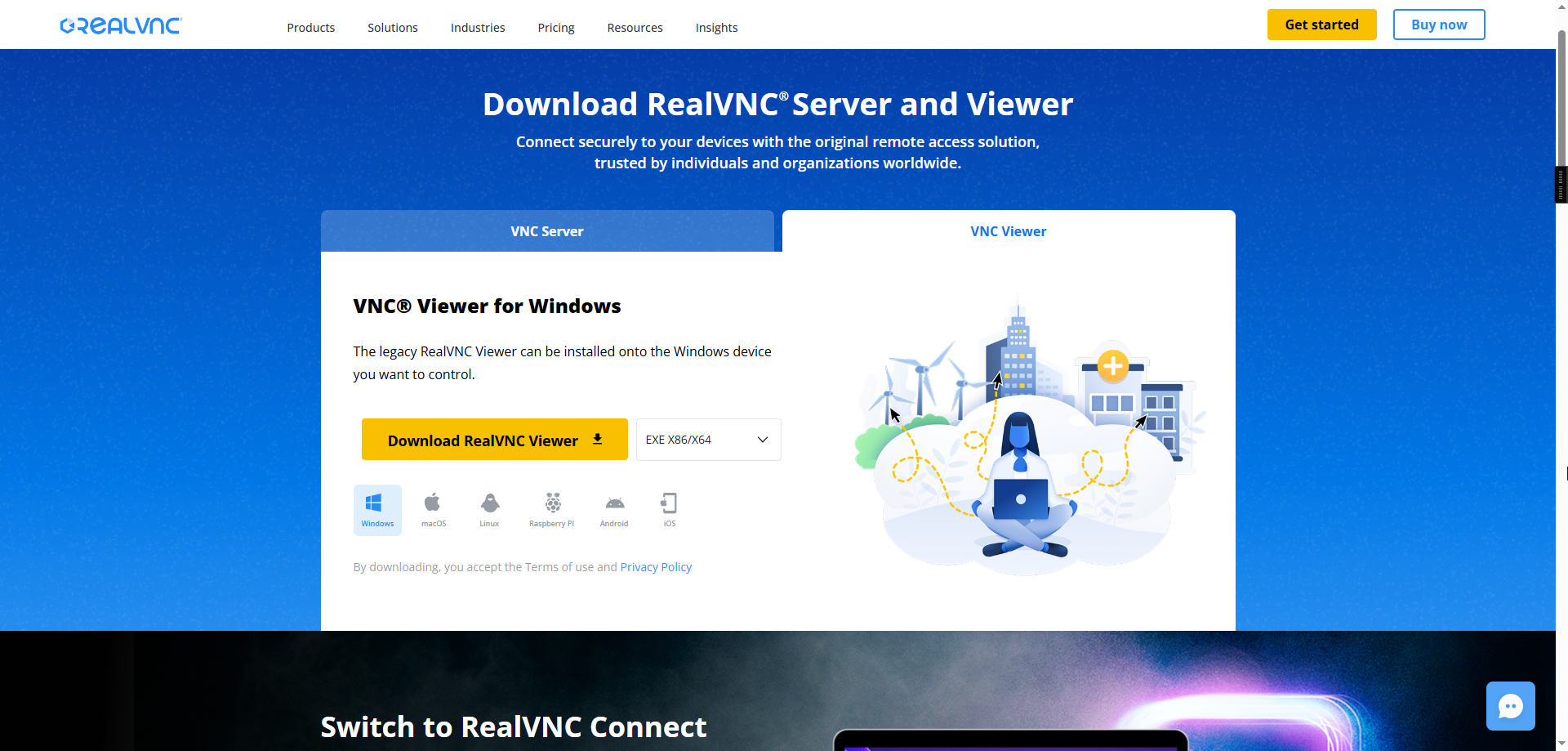Click Download RealVNC Viewer button

495,440
